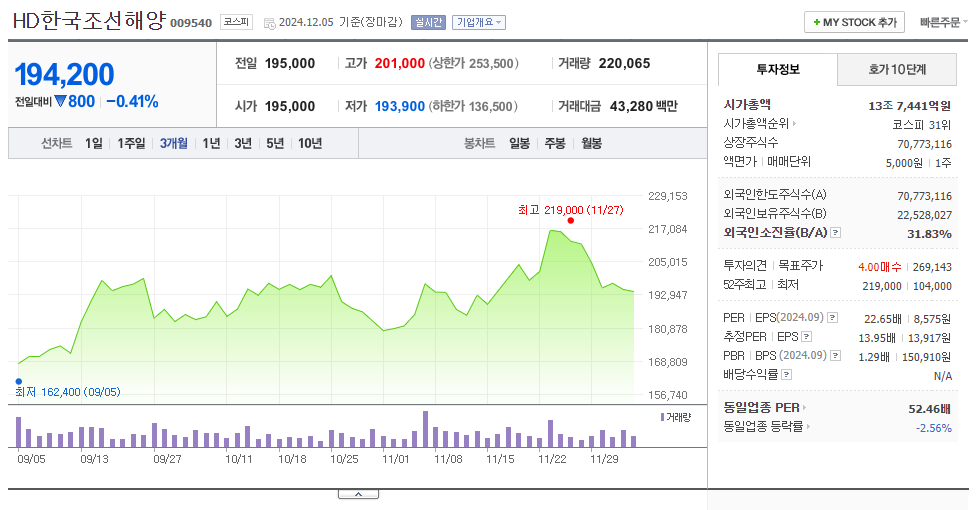Show the 일봉 candlestick chart
The height and width of the screenshot is (510, 977).
point(520,144)
